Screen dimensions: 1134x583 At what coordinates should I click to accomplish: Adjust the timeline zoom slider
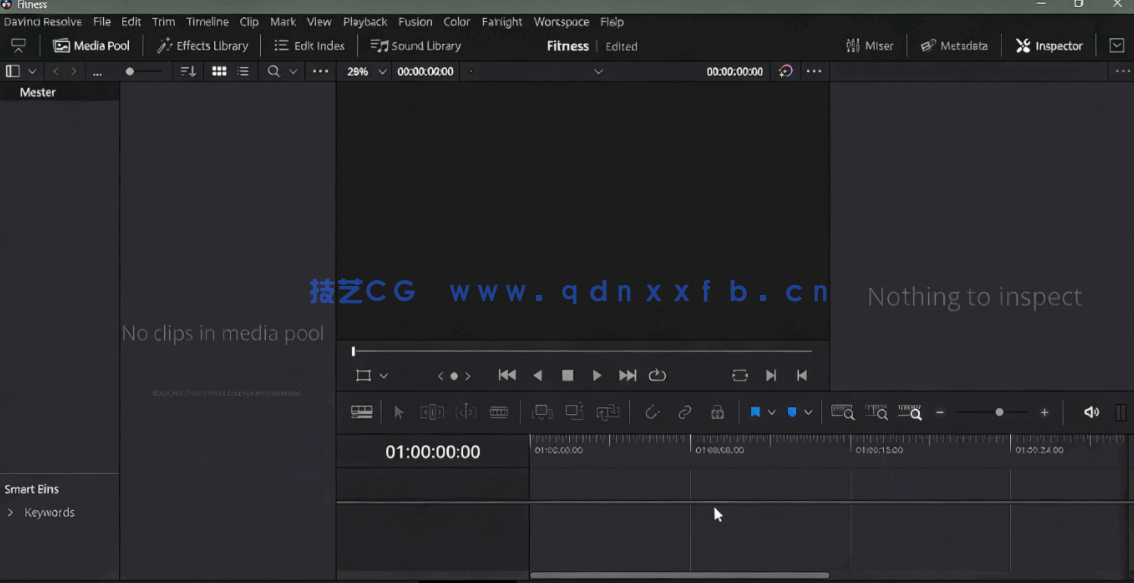(x=997, y=412)
